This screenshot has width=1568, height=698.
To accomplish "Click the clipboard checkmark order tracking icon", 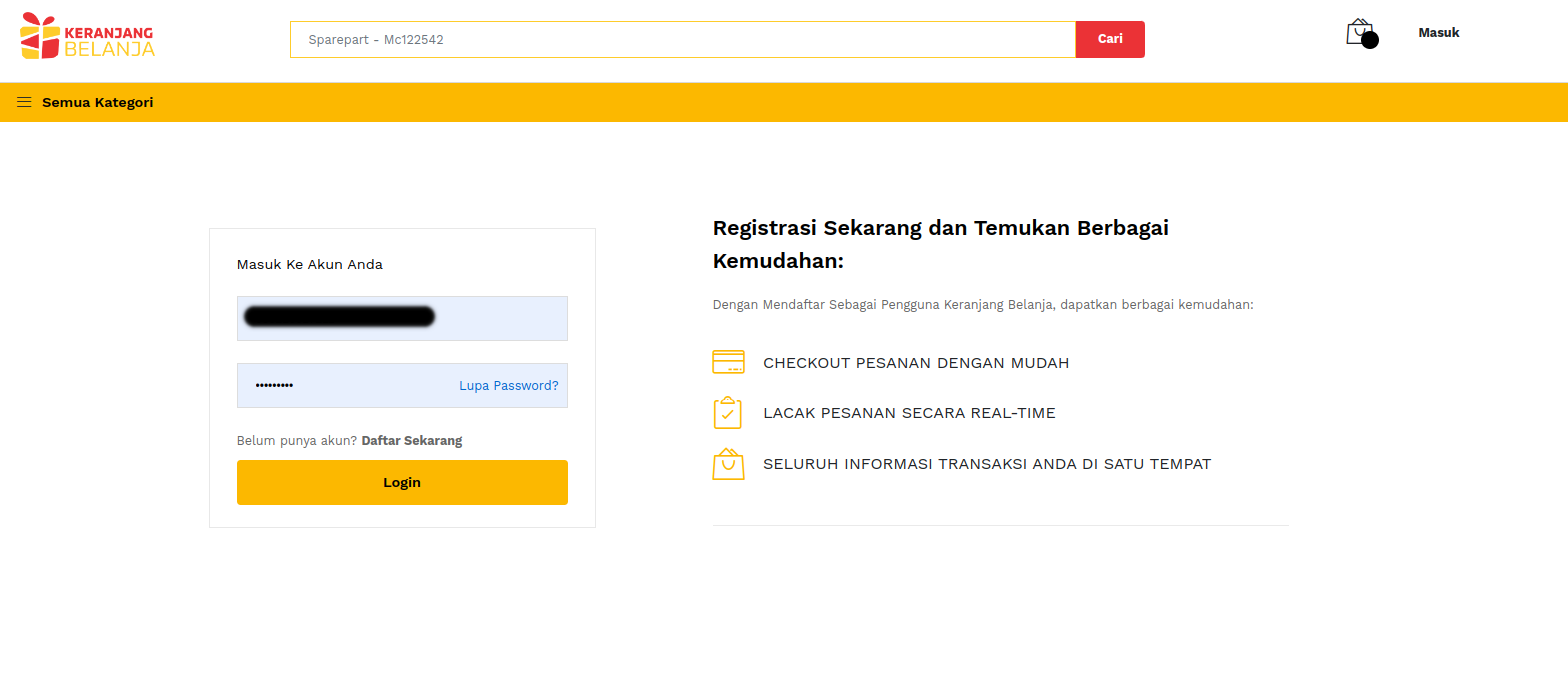I will (728, 413).
